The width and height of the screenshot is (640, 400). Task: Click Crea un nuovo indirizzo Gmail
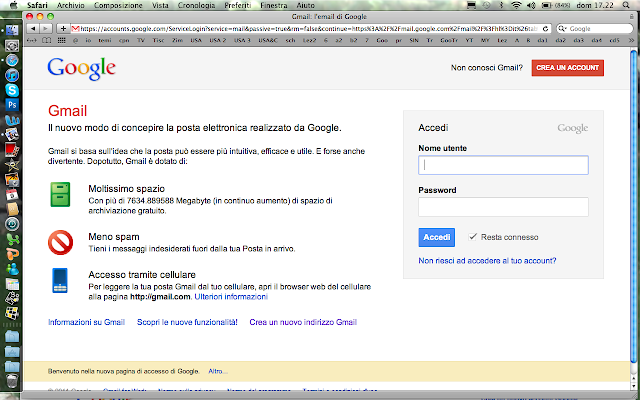pyautogui.click(x=303, y=322)
